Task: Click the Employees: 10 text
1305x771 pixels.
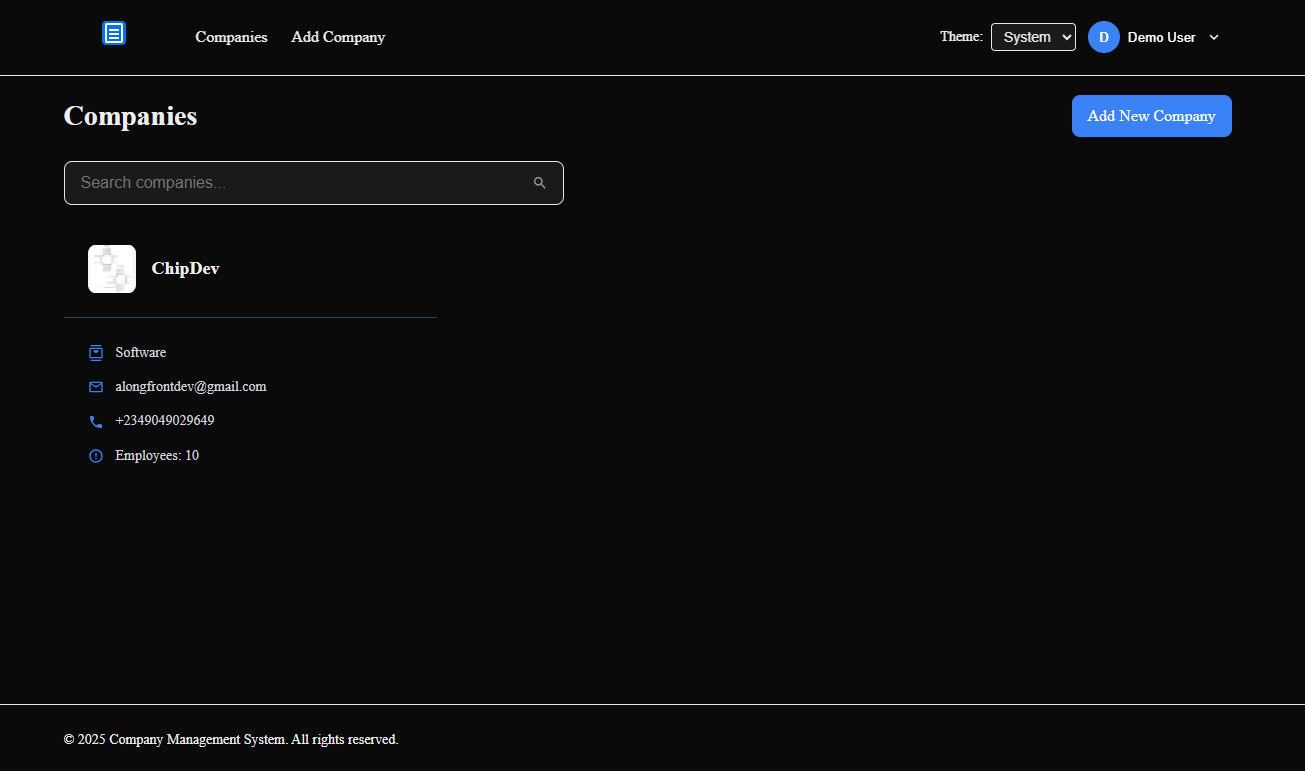Action: click(x=157, y=456)
